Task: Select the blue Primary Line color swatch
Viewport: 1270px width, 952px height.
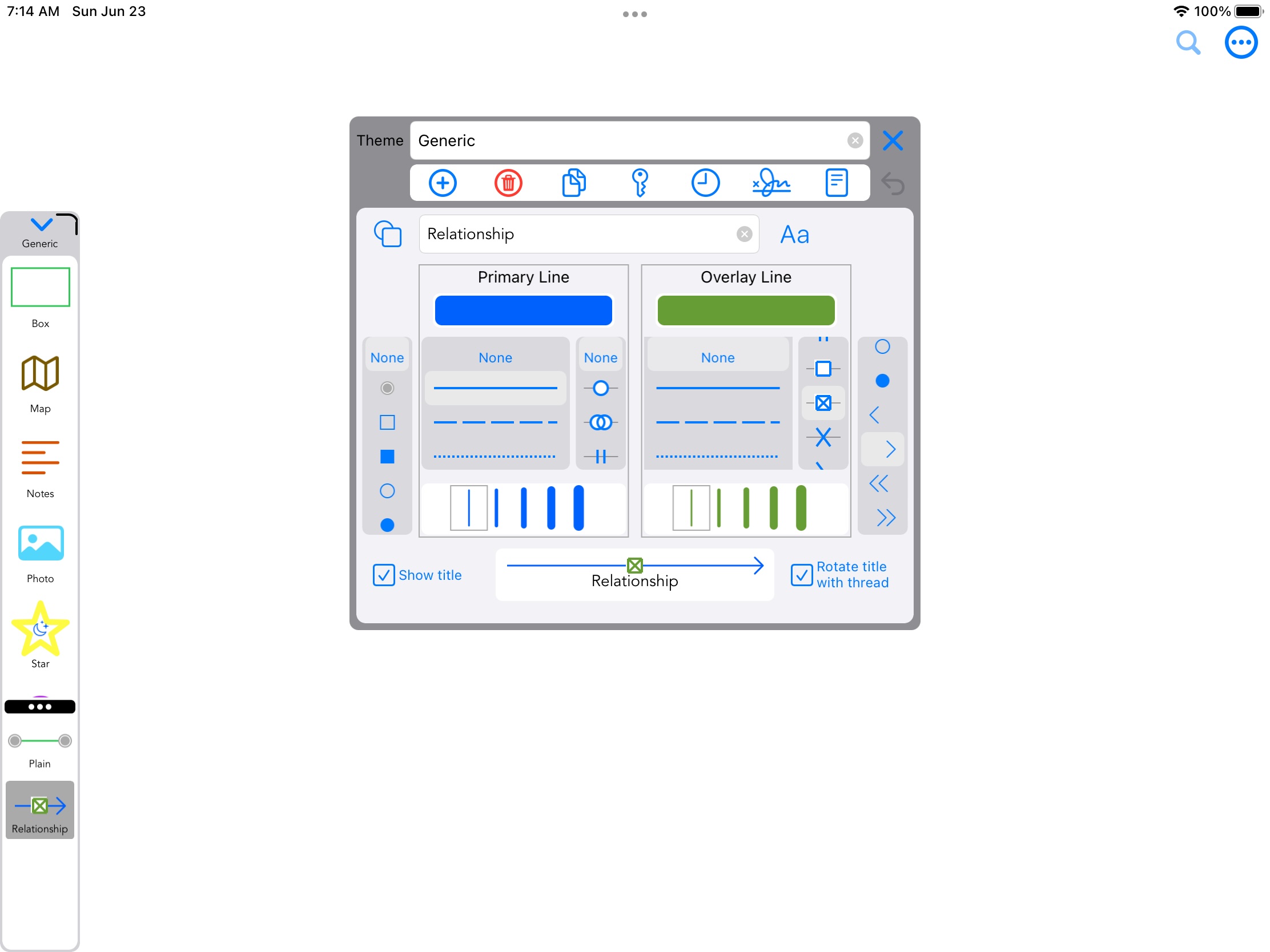Action: point(523,309)
